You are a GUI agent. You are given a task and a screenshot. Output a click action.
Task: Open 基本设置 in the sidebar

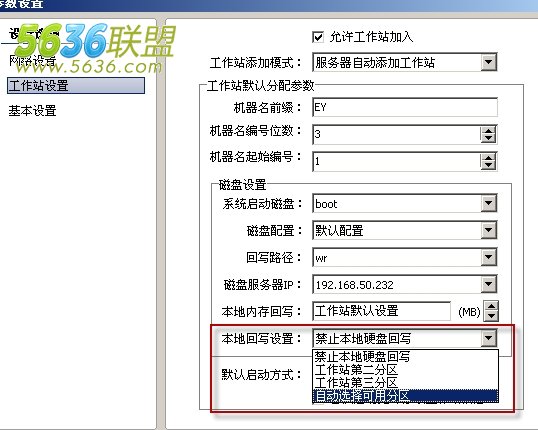click(33, 111)
